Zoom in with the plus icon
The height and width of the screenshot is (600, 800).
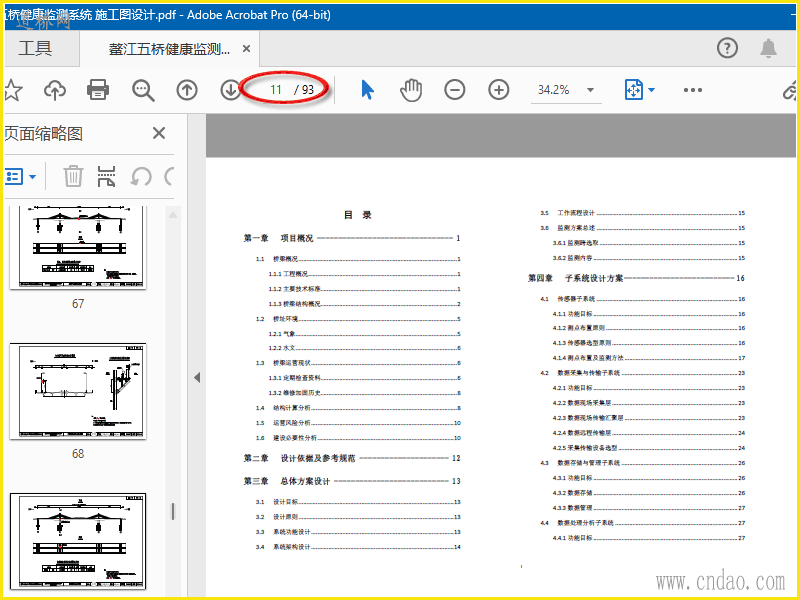[498, 90]
